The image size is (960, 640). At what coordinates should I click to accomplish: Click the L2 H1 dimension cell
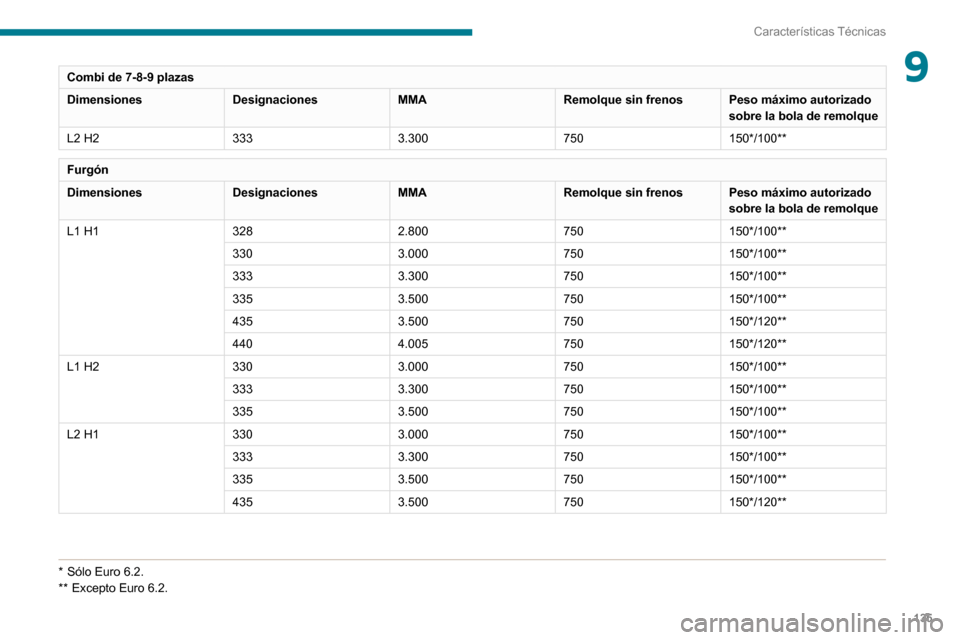82,434
